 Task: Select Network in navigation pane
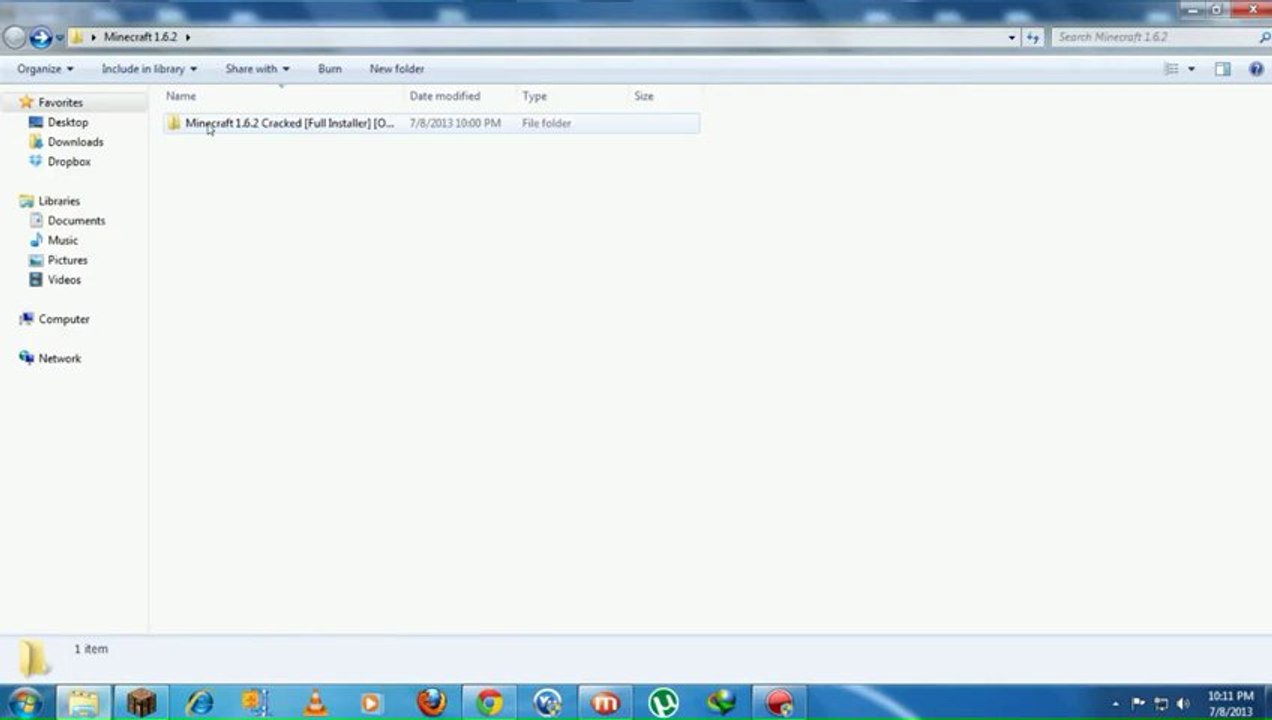pyautogui.click(x=59, y=358)
